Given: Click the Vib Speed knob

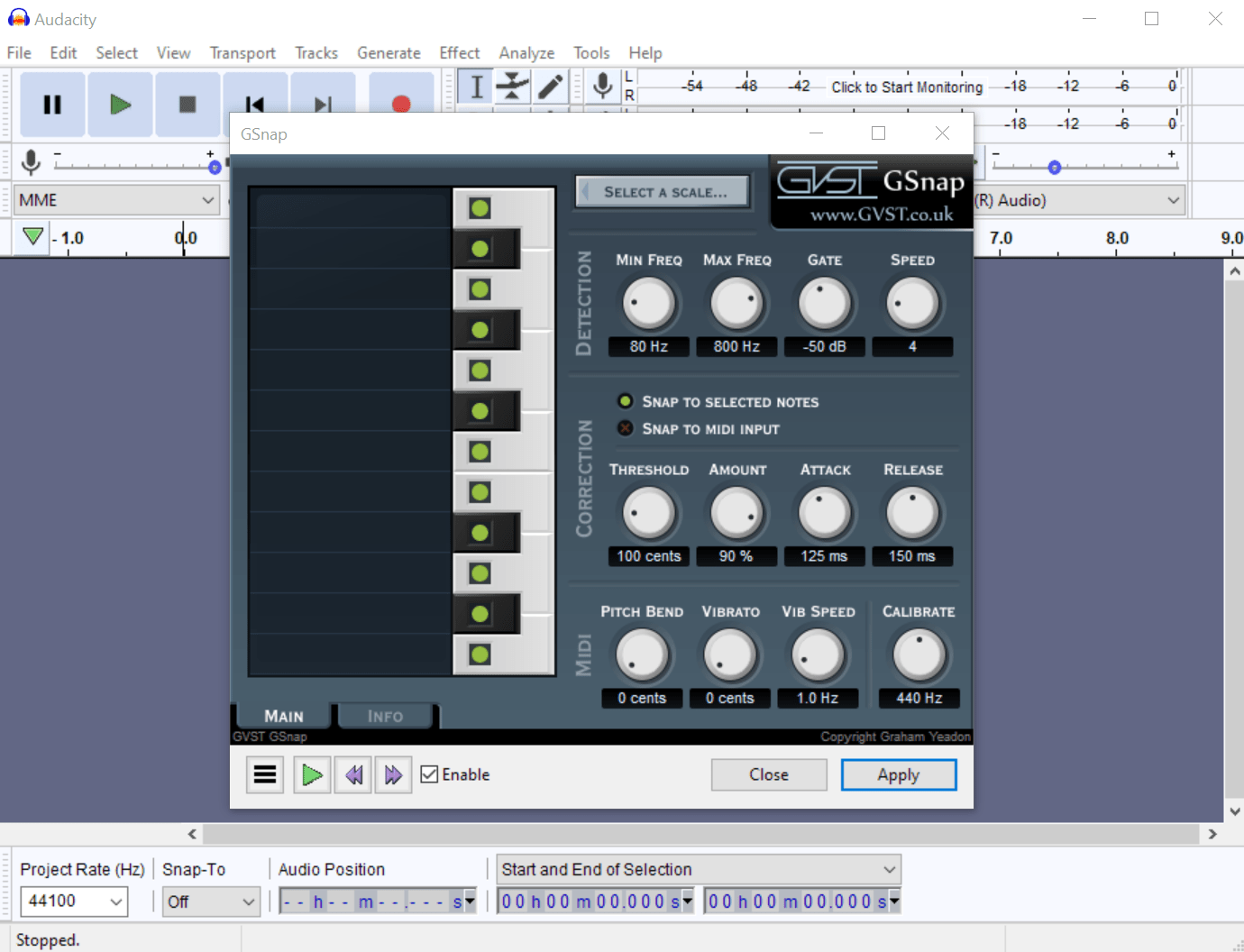Looking at the screenshot, I should 818,655.
